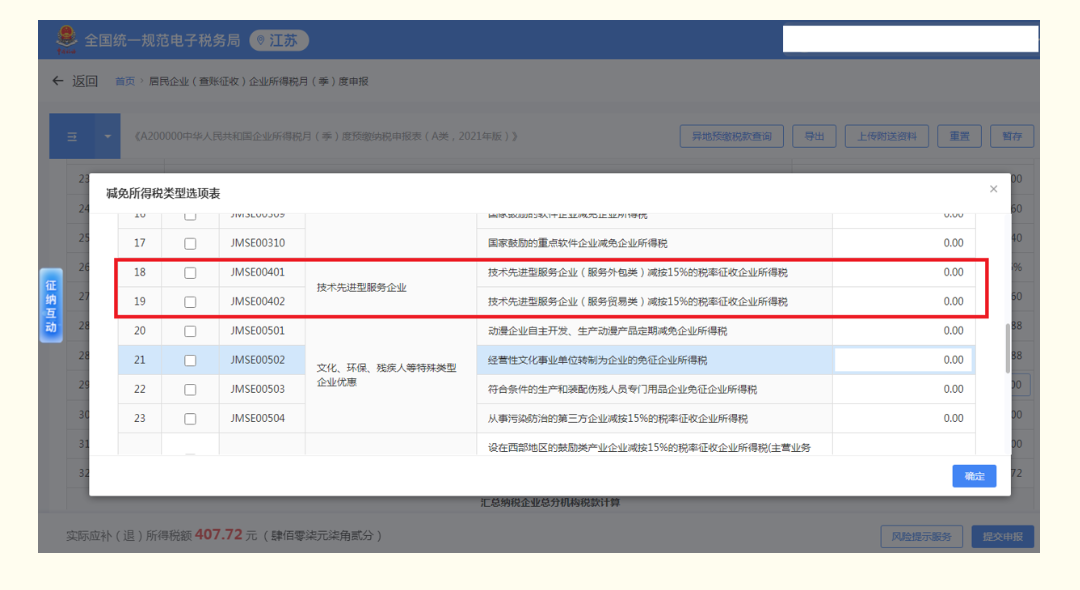Check the box for row 21 JMSE00502

[190, 360]
